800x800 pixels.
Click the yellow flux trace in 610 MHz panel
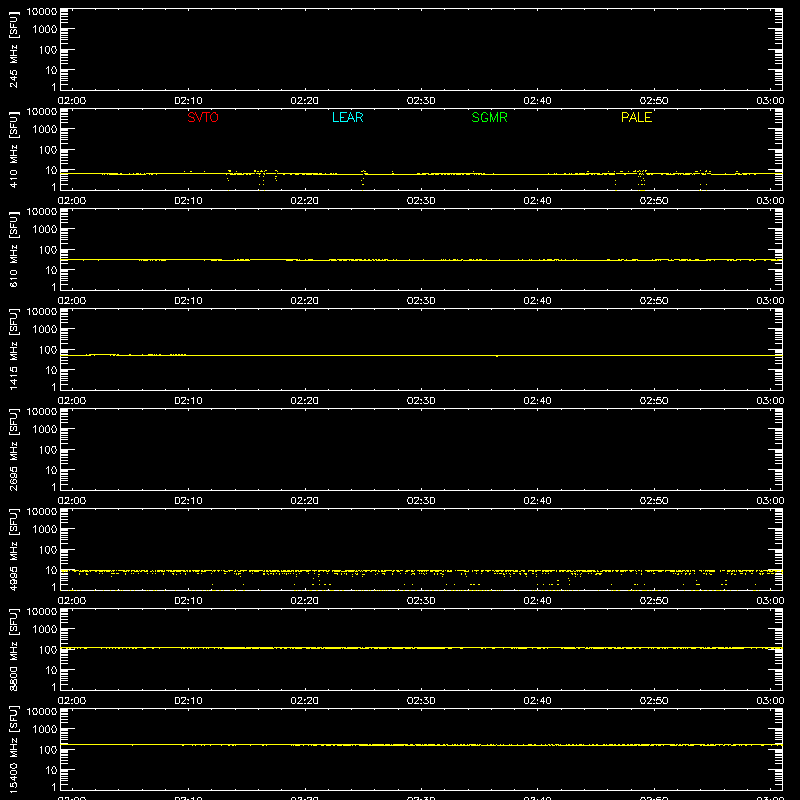[421, 260]
